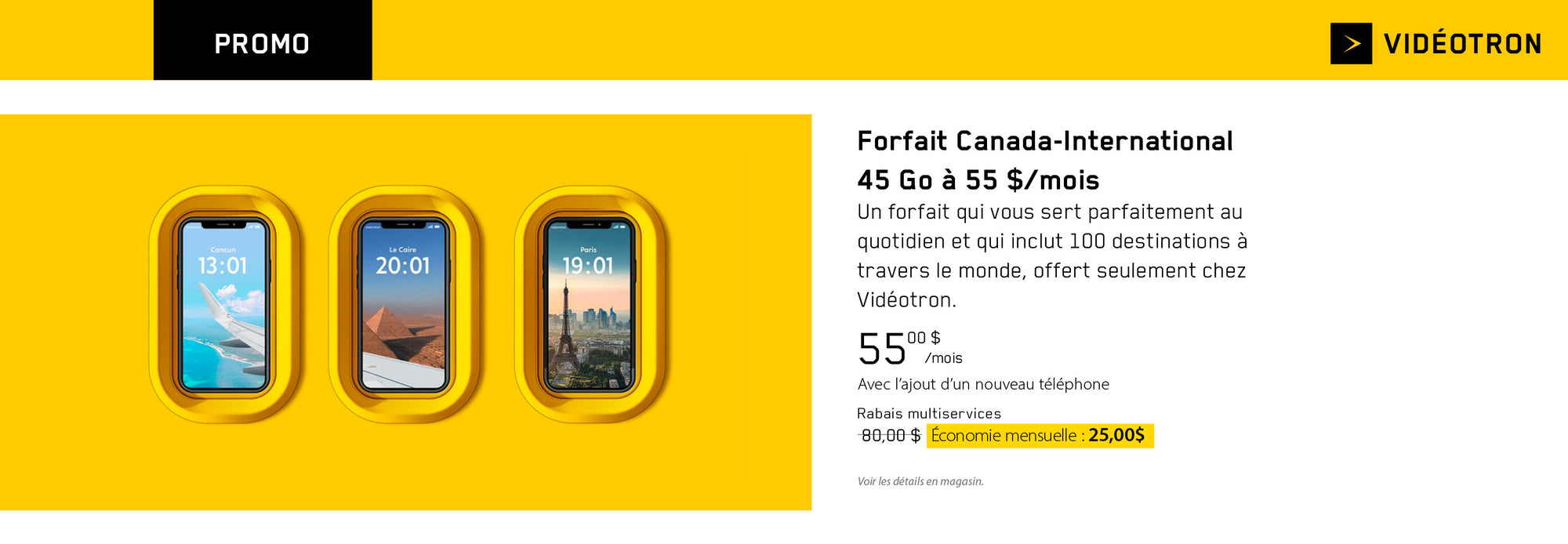
Task: Click the large 55 price figure
Action: tap(882, 350)
